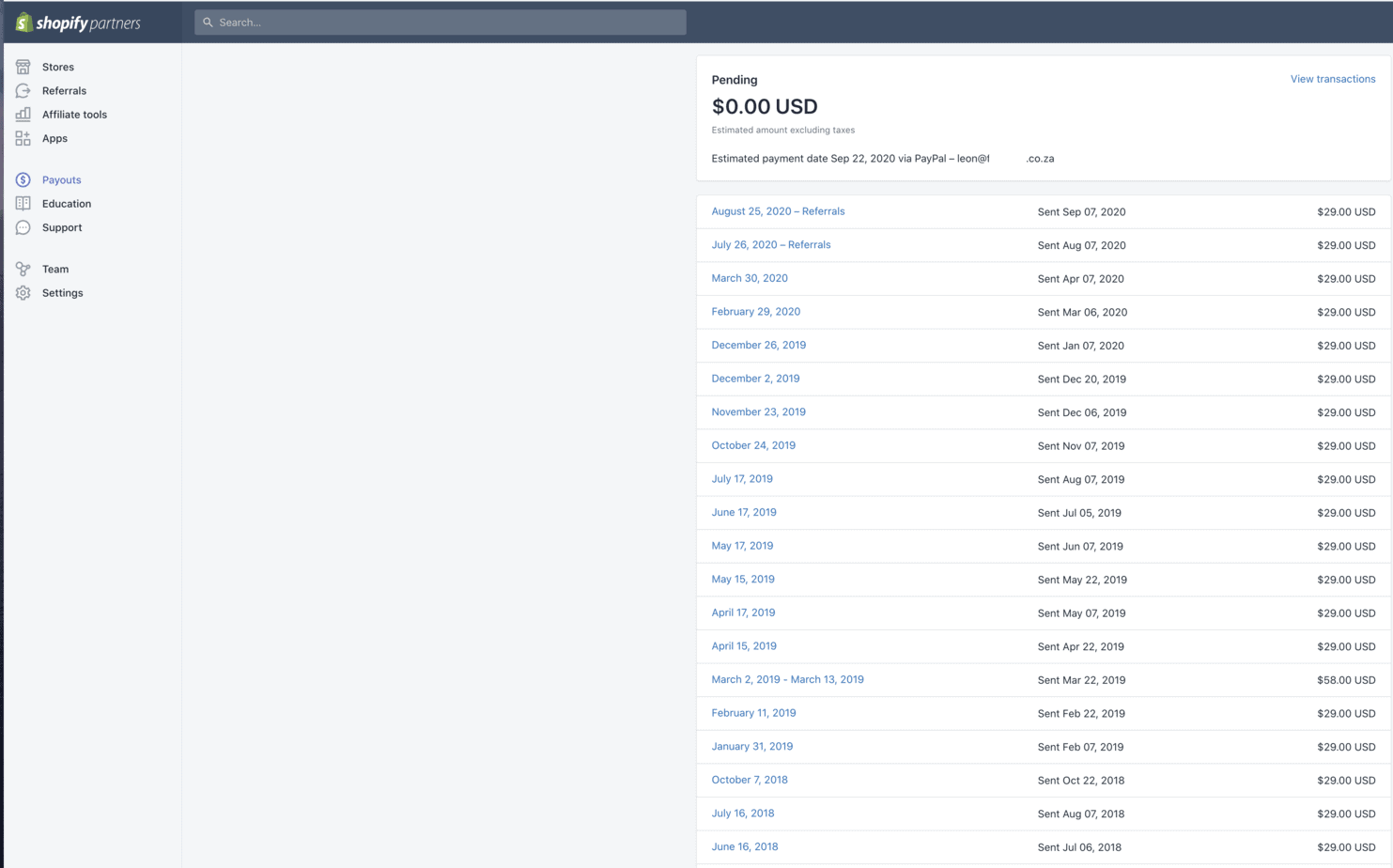The height and width of the screenshot is (868, 1393).
Task: Select the Apps grid icon
Action: 23,138
